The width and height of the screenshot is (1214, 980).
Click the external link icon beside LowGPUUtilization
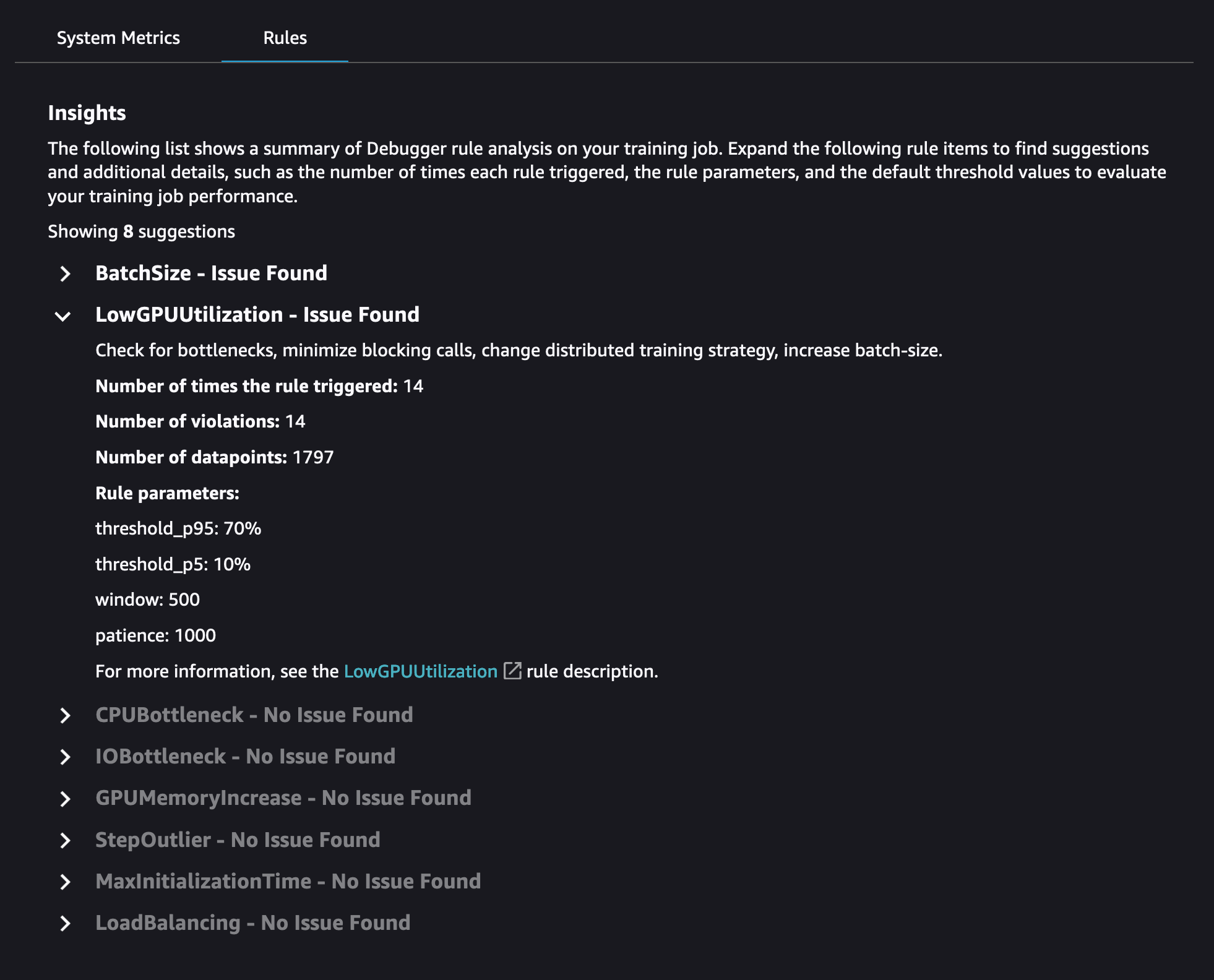point(512,671)
